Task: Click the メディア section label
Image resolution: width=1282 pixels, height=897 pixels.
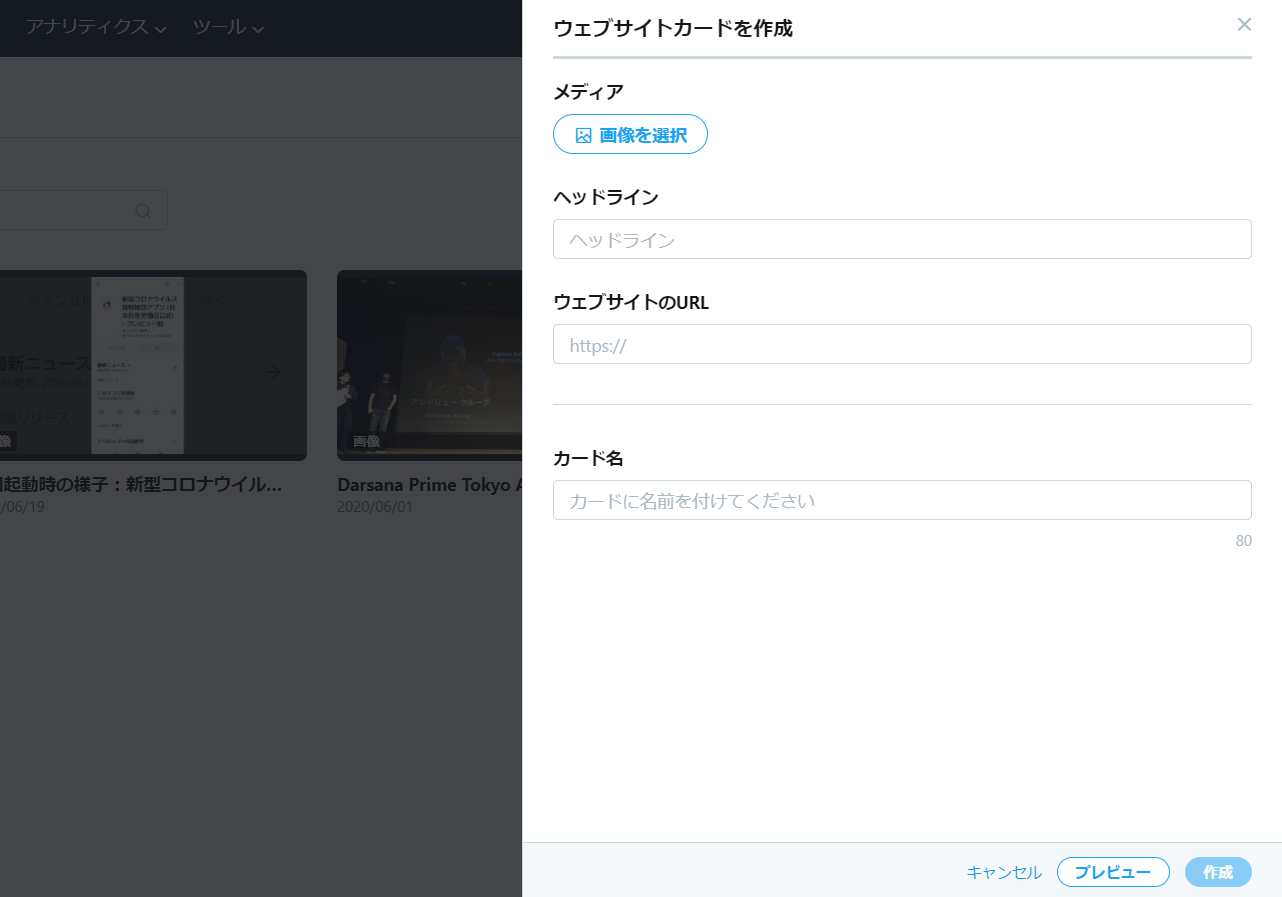Action: tap(588, 92)
